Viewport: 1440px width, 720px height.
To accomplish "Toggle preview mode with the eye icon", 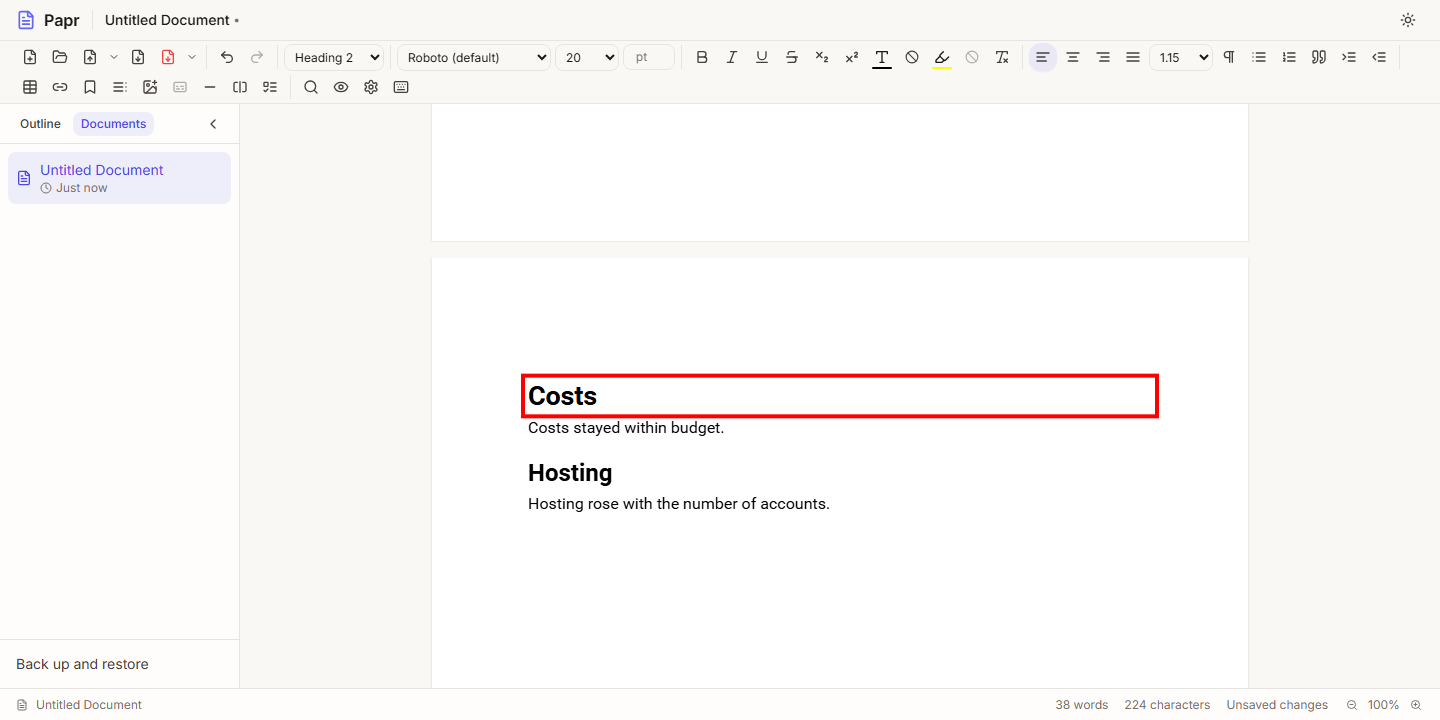I will click(x=341, y=87).
